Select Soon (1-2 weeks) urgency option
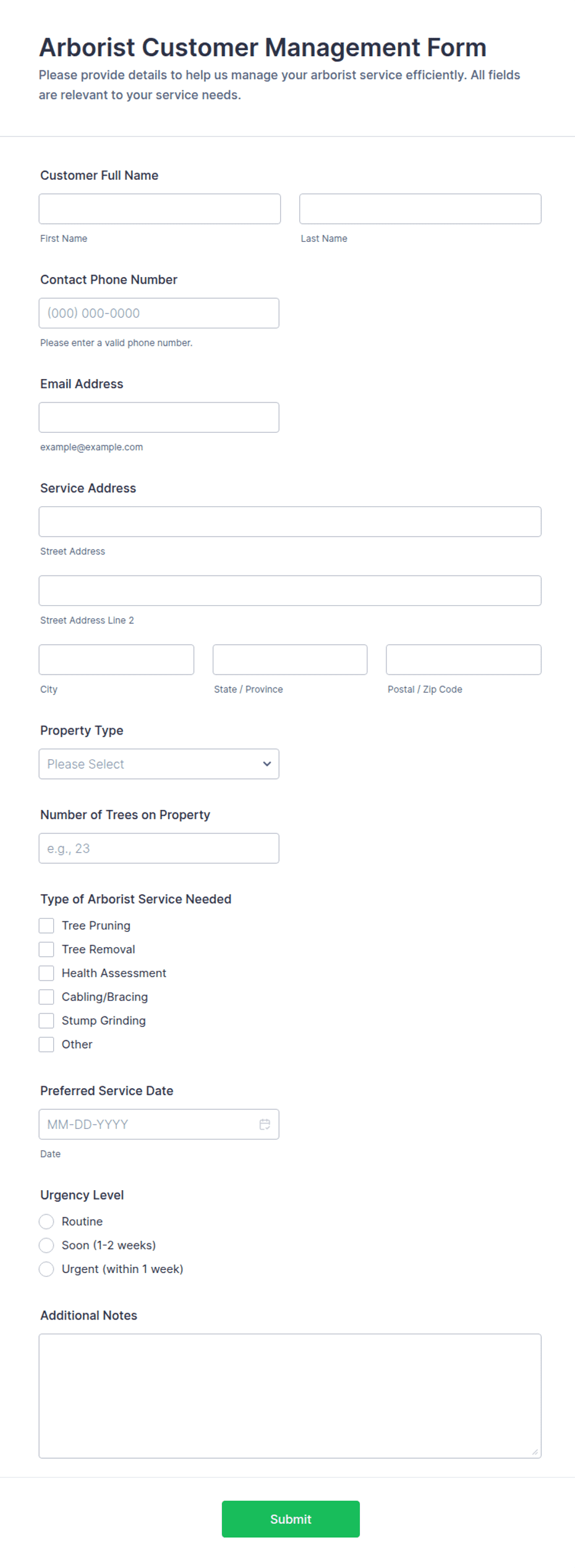This screenshot has width=575, height=1568. (46, 1245)
